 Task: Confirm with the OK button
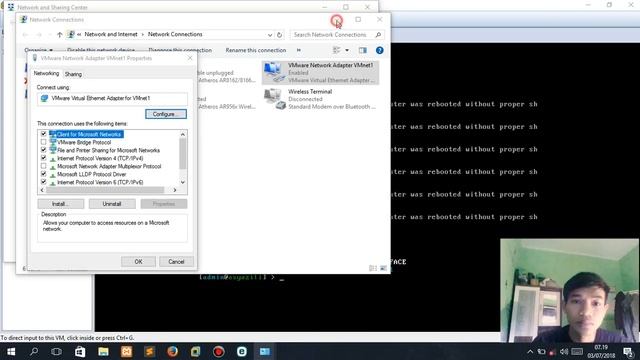(x=138, y=262)
